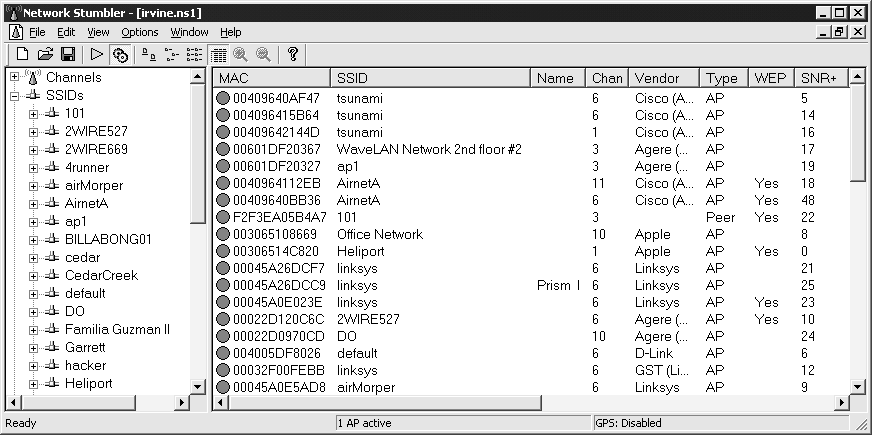Image resolution: width=872 pixels, height=435 pixels.
Task: Sort by the WEP column header
Action: tap(770, 78)
